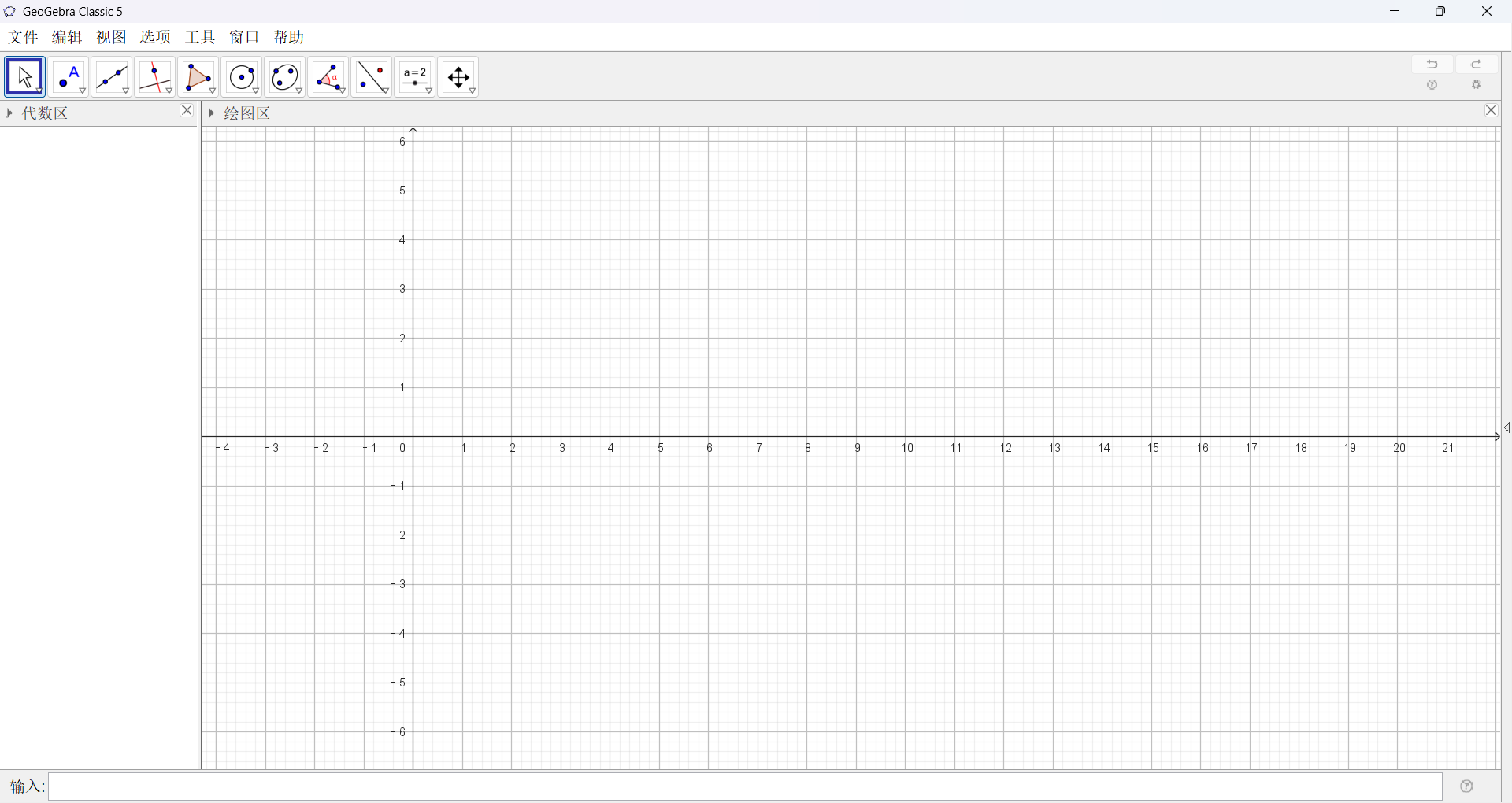Close the 绘图区 panel

tap(1492, 111)
